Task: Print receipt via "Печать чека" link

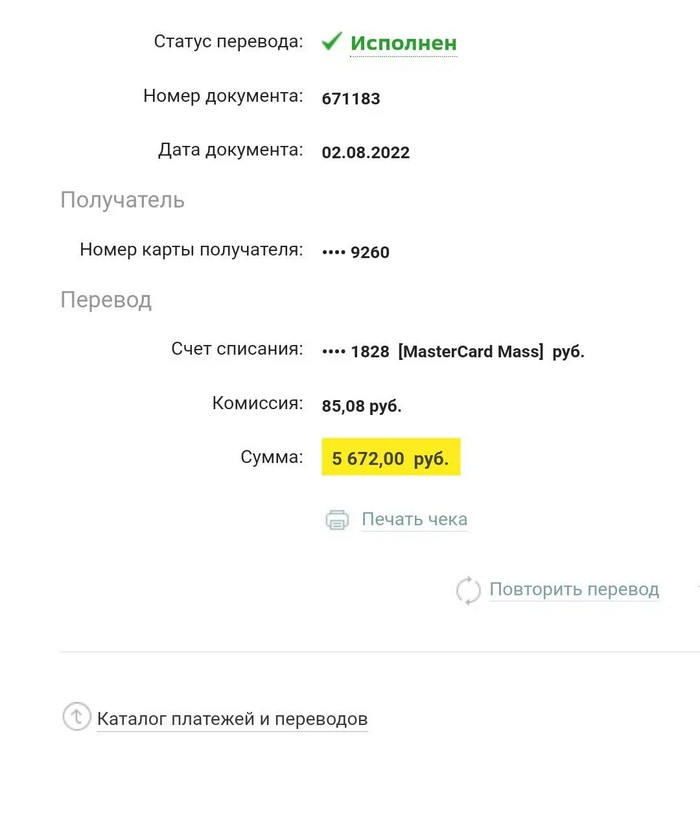Action: pyautogui.click(x=414, y=520)
